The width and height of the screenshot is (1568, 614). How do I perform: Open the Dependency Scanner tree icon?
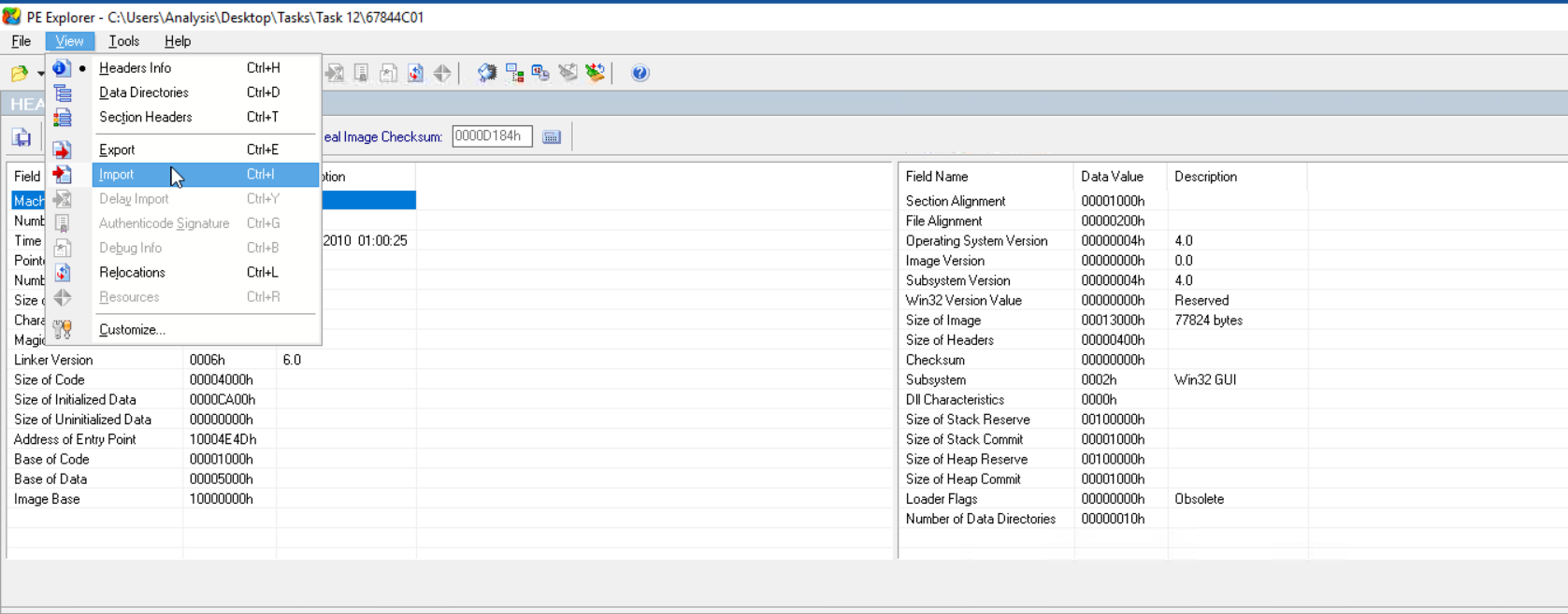click(514, 73)
